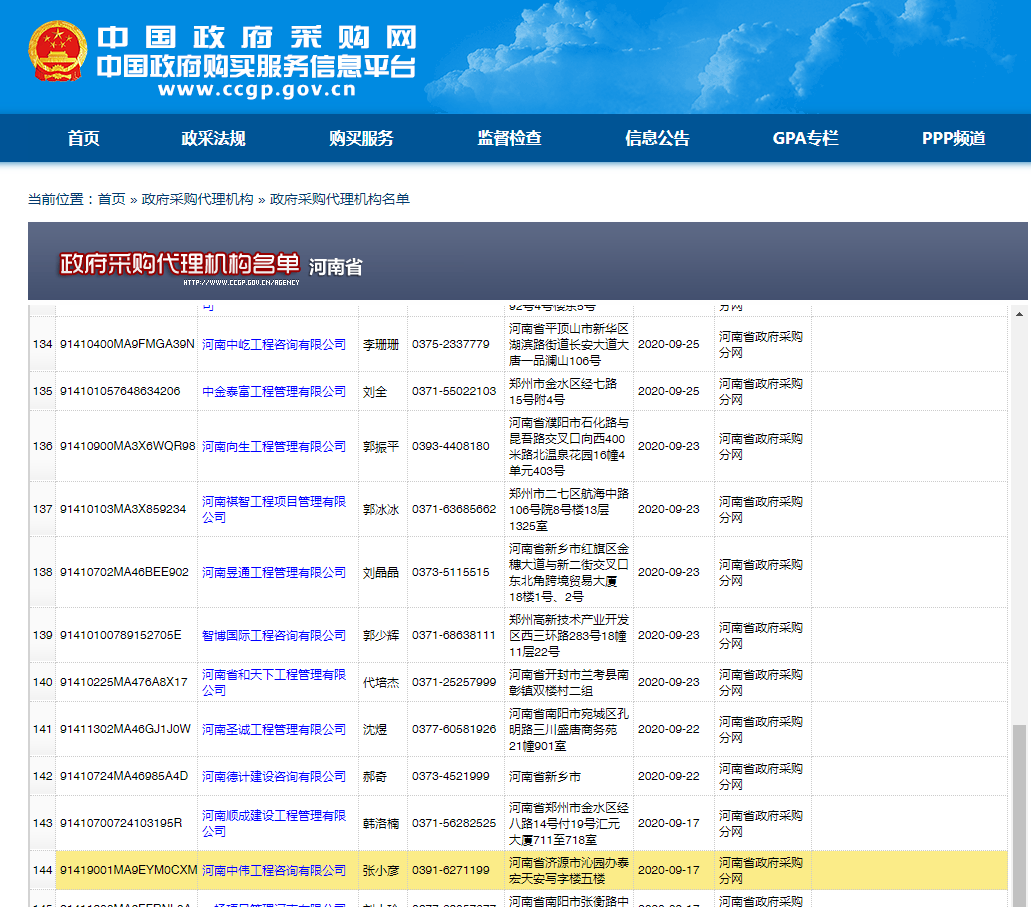Click the 政府采购代理机构 breadcrumb link
Image resolution: width=1031 pixels, height=907 pixels.
pyautogui.click(x=198, y=200)
